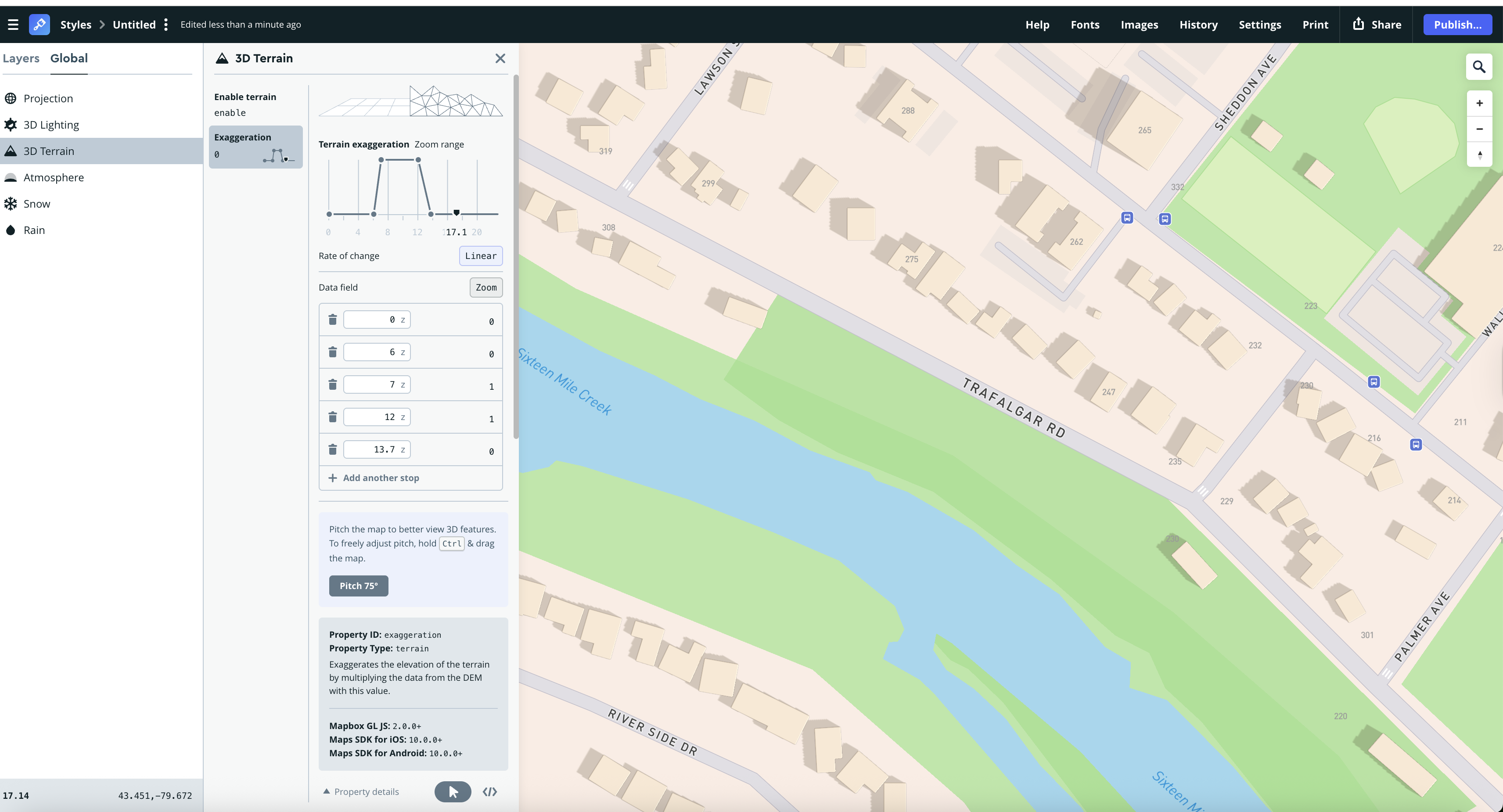Select the Rain droplet icon
1503x812 pixels.
tap(11, 230)
